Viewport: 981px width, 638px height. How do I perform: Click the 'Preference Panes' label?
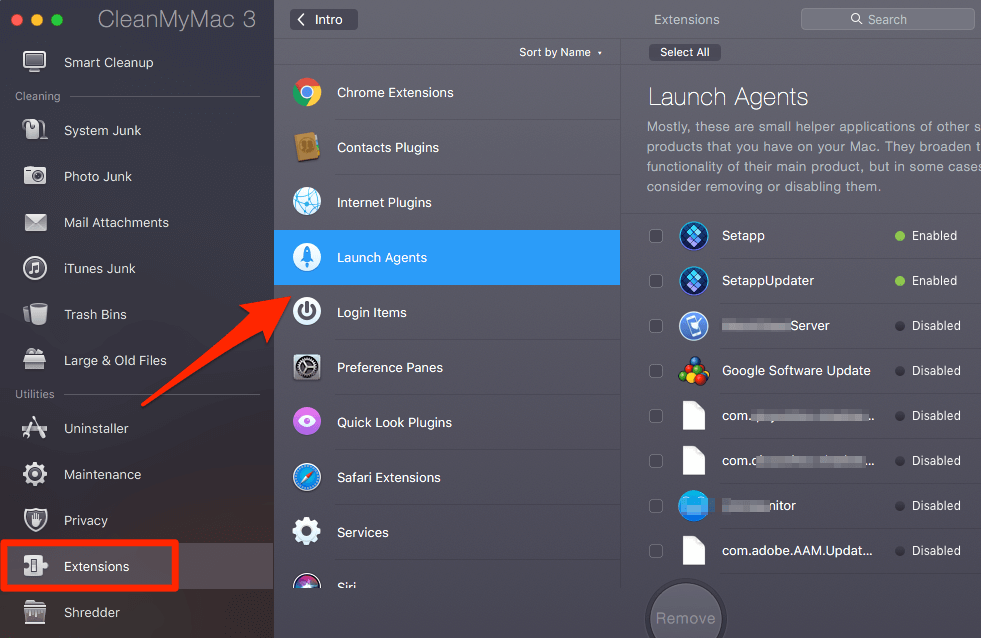coord(390,367)
